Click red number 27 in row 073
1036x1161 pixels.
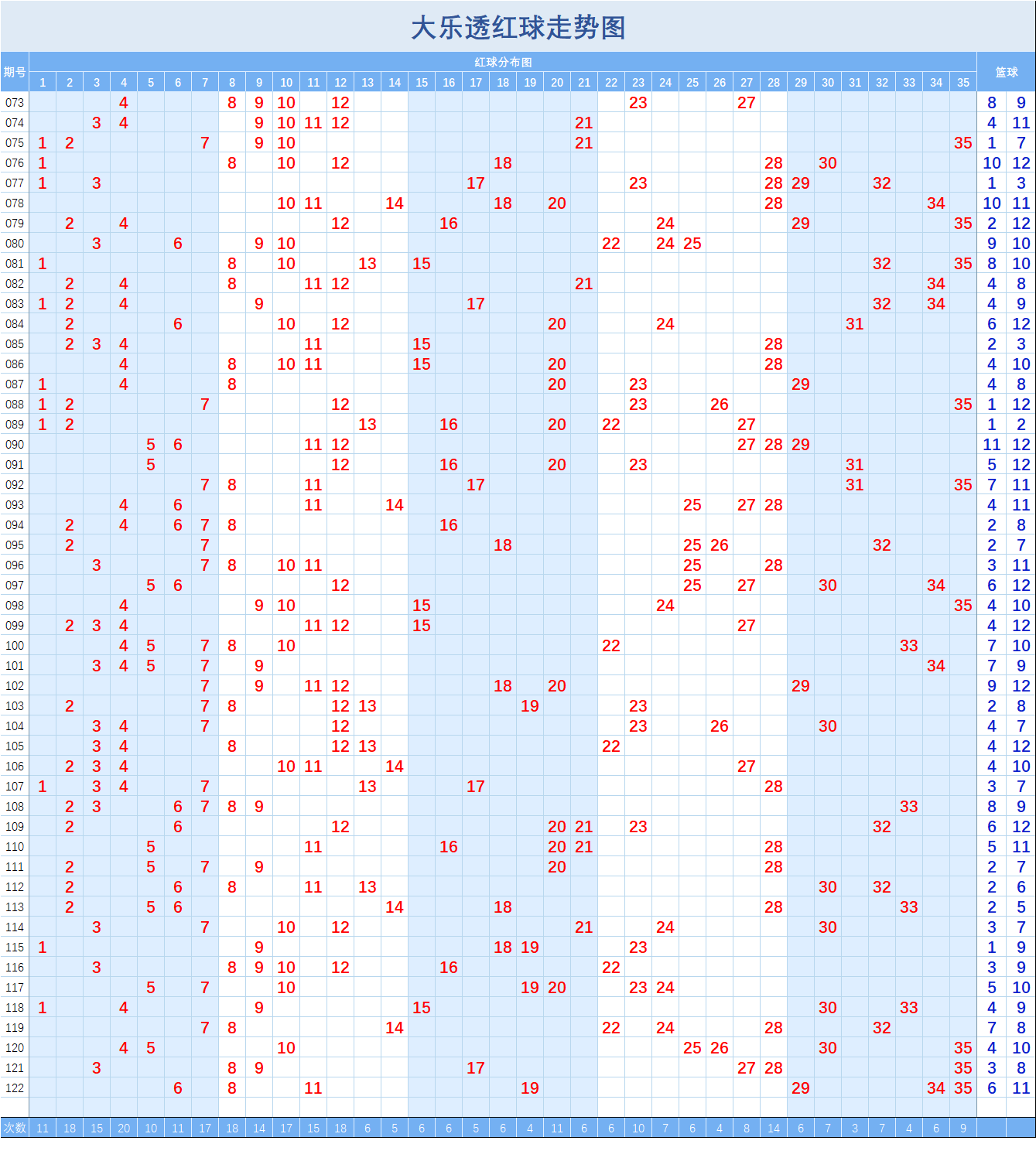[x=747, y=103]
